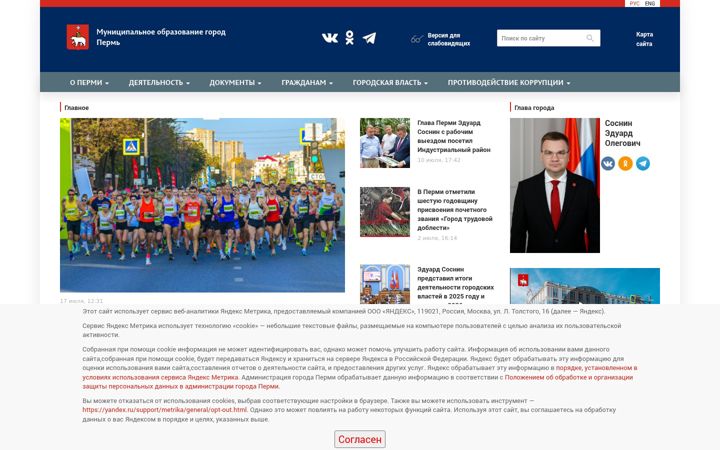Open thumbnail of итоги деятельности 2025 news

pyautogui.click(x=385, y=284)
